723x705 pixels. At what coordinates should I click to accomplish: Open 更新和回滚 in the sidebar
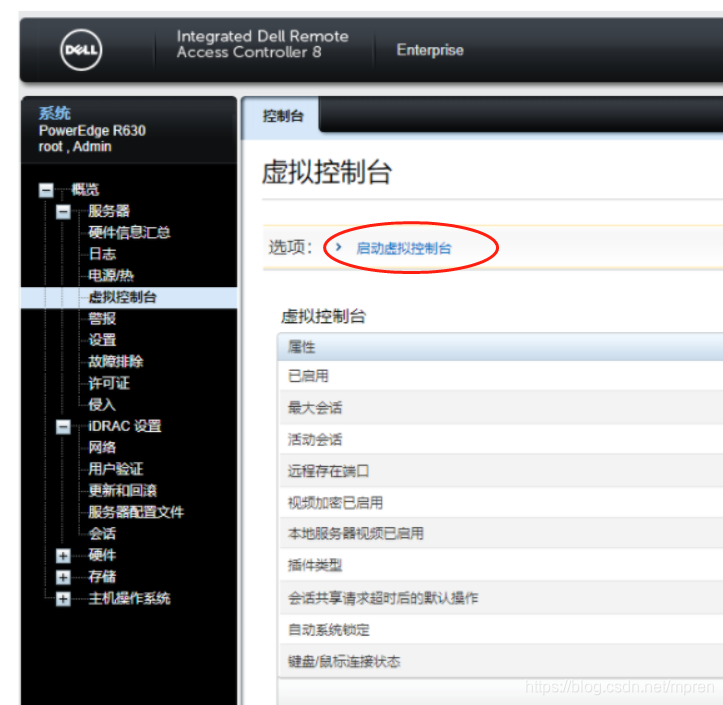(x=122, y=491)
